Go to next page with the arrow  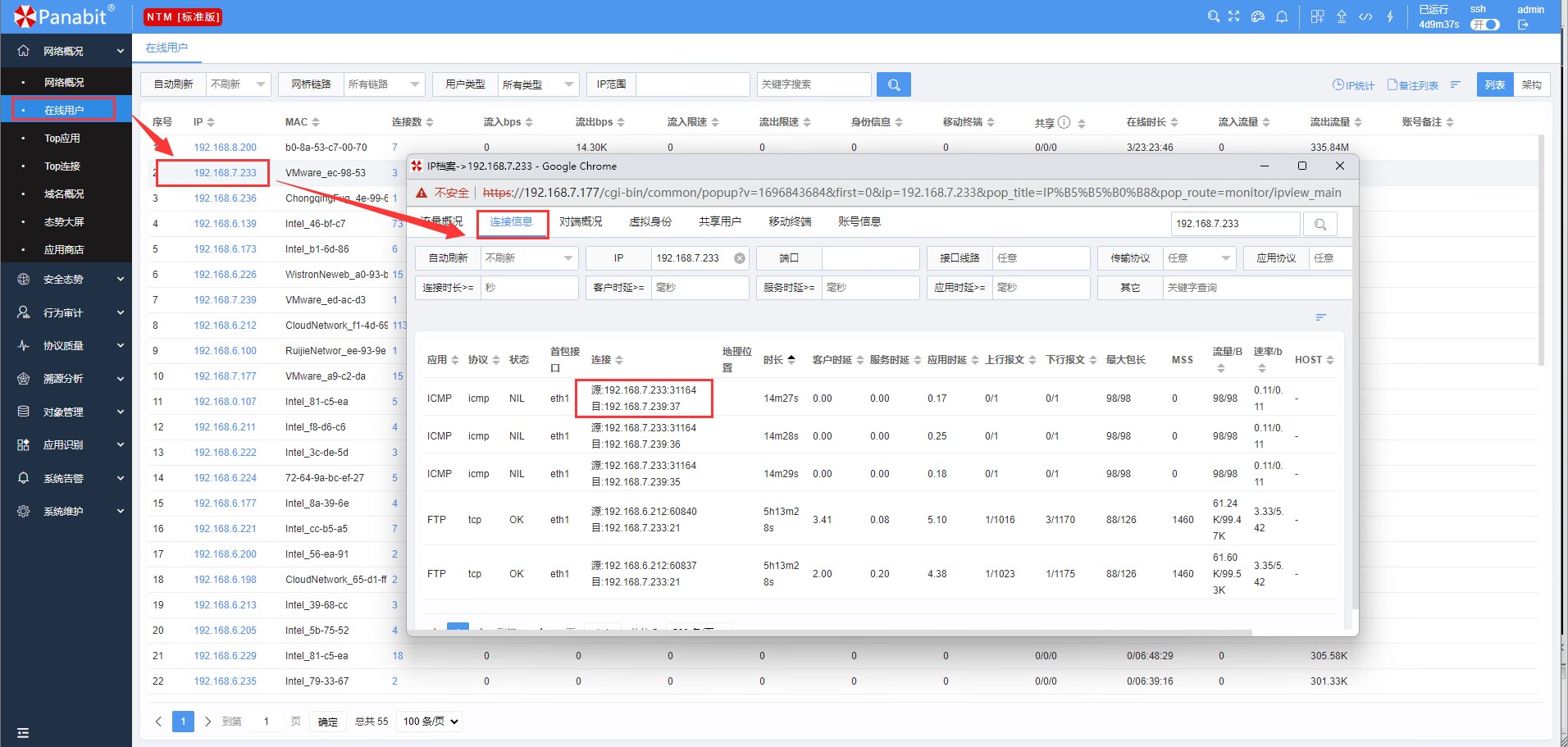(207, 722)
